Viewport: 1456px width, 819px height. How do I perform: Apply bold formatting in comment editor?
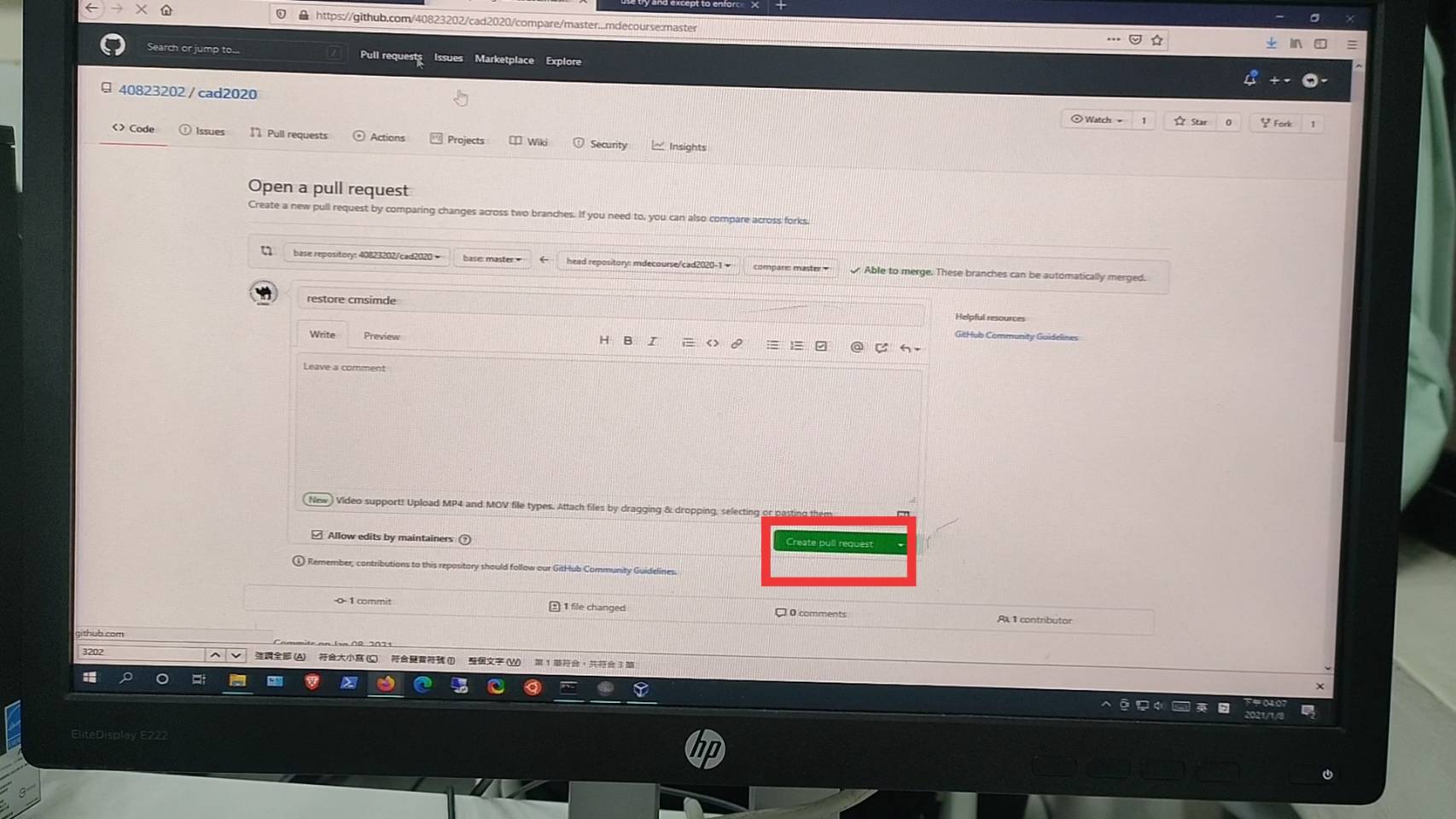(628, 340)
